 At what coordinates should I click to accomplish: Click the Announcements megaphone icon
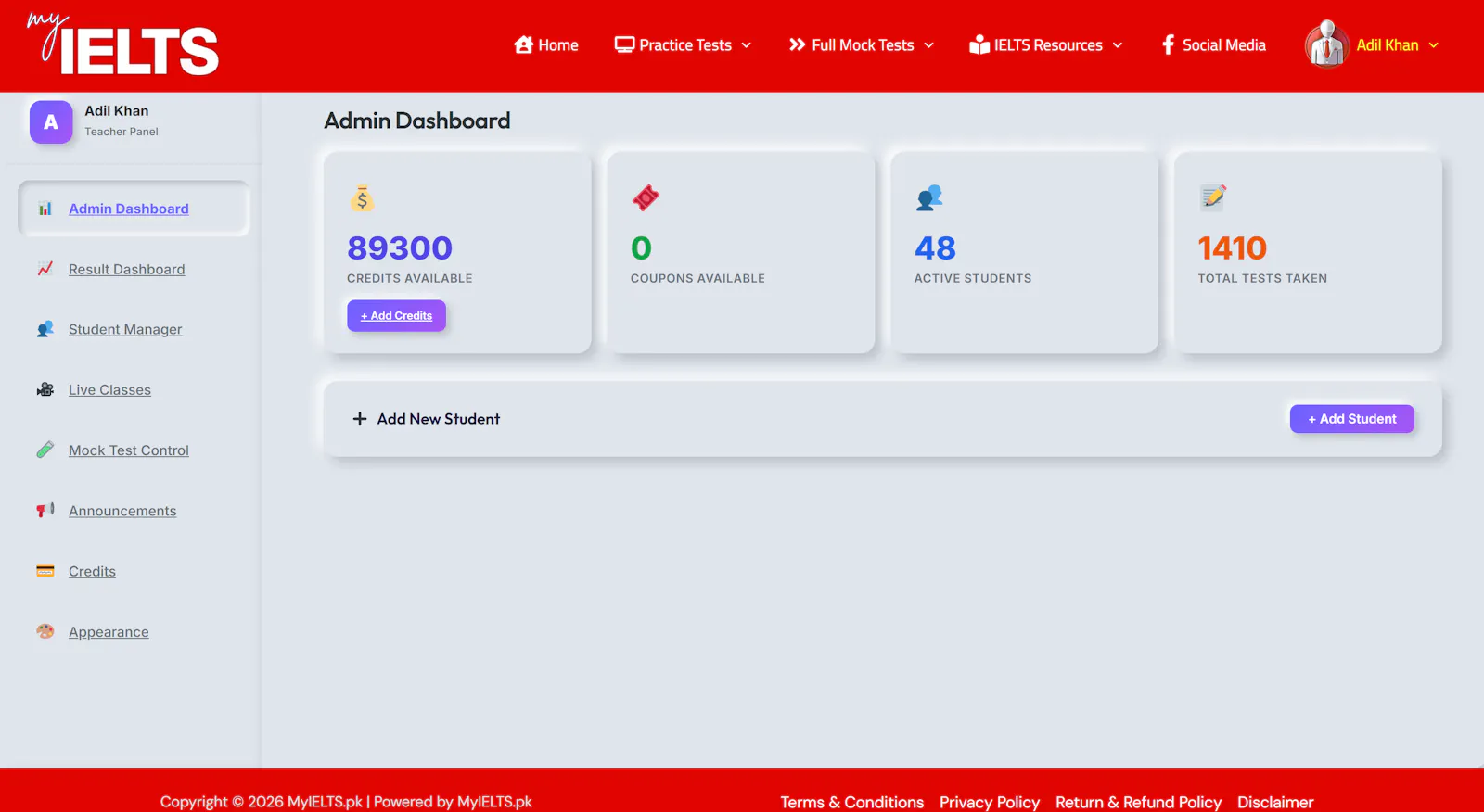(45, 510)
